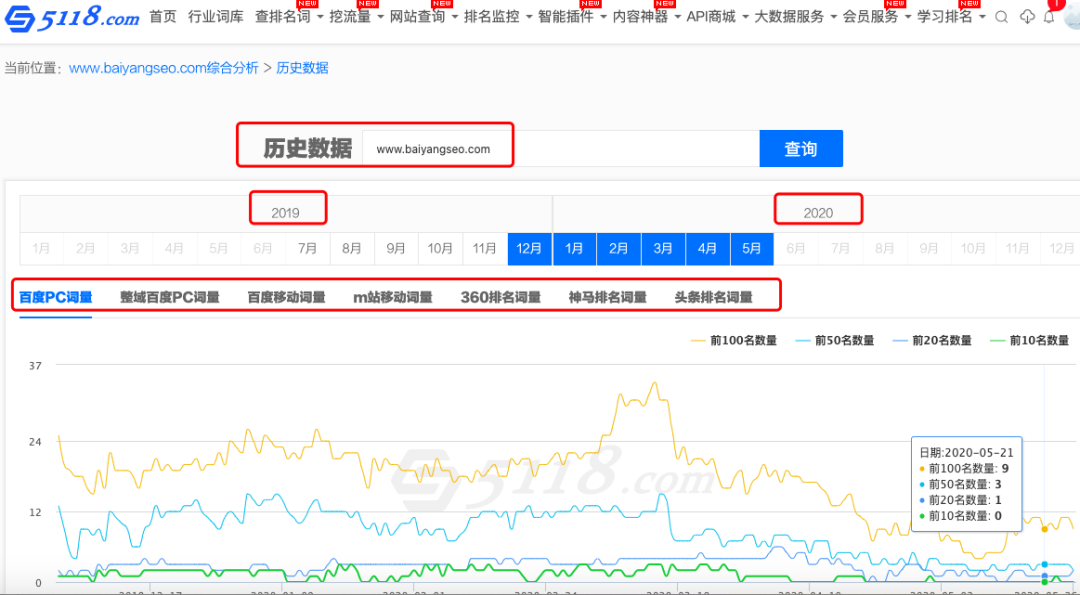Expand the 排名监控 dropdown menu
Image resolution: width=1080 pixels, height=595 pixels.
pos(498,17)
